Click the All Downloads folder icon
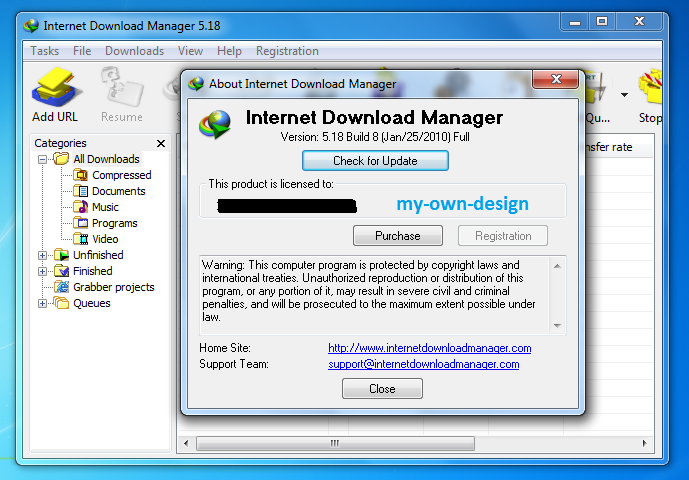The height and width of the screenshot is (480, 689). click(61, 159)
